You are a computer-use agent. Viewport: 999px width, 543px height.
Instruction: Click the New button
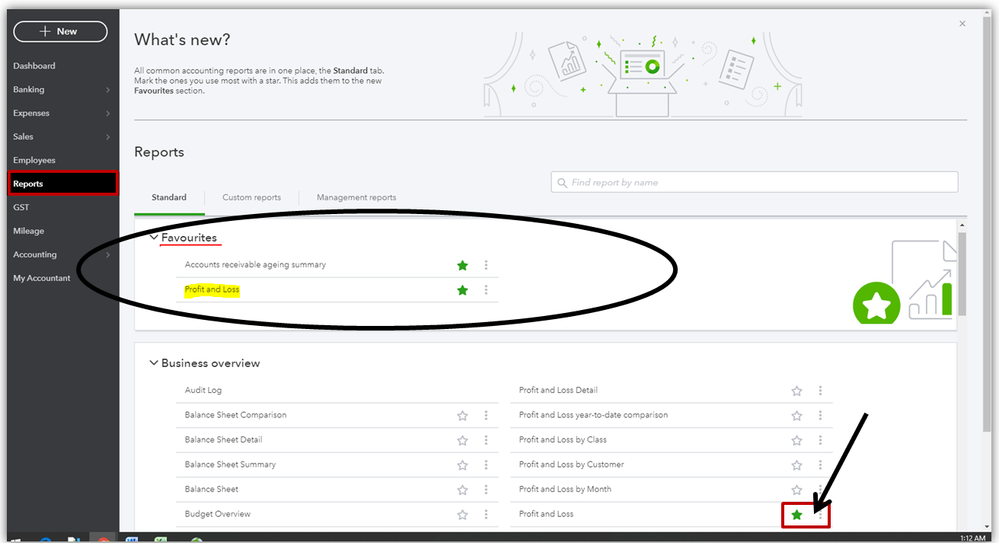(x=61, y=31)
